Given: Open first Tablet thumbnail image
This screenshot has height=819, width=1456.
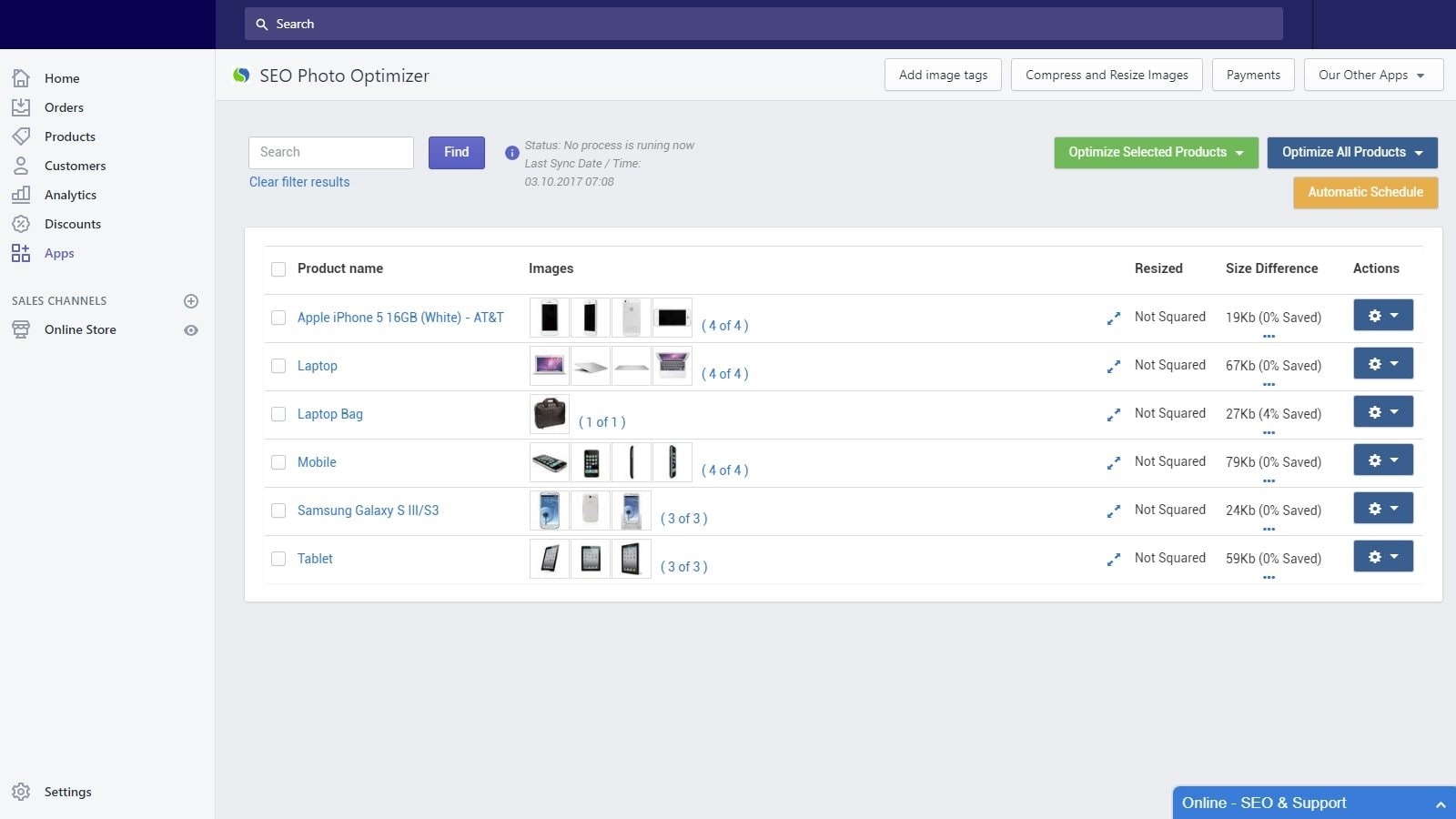Looking at the screenshot, I should pyautogui.click(x=550, y=559).
